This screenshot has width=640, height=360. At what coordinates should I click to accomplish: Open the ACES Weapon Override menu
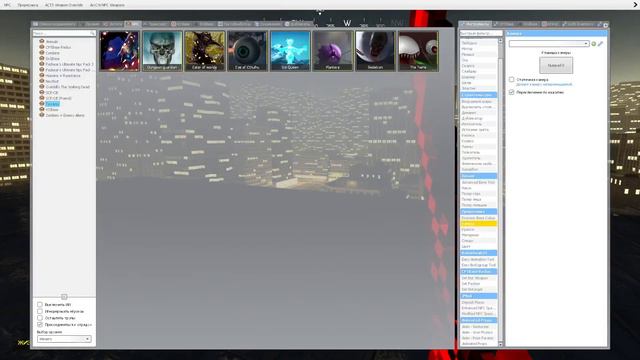tap(64, 5)
